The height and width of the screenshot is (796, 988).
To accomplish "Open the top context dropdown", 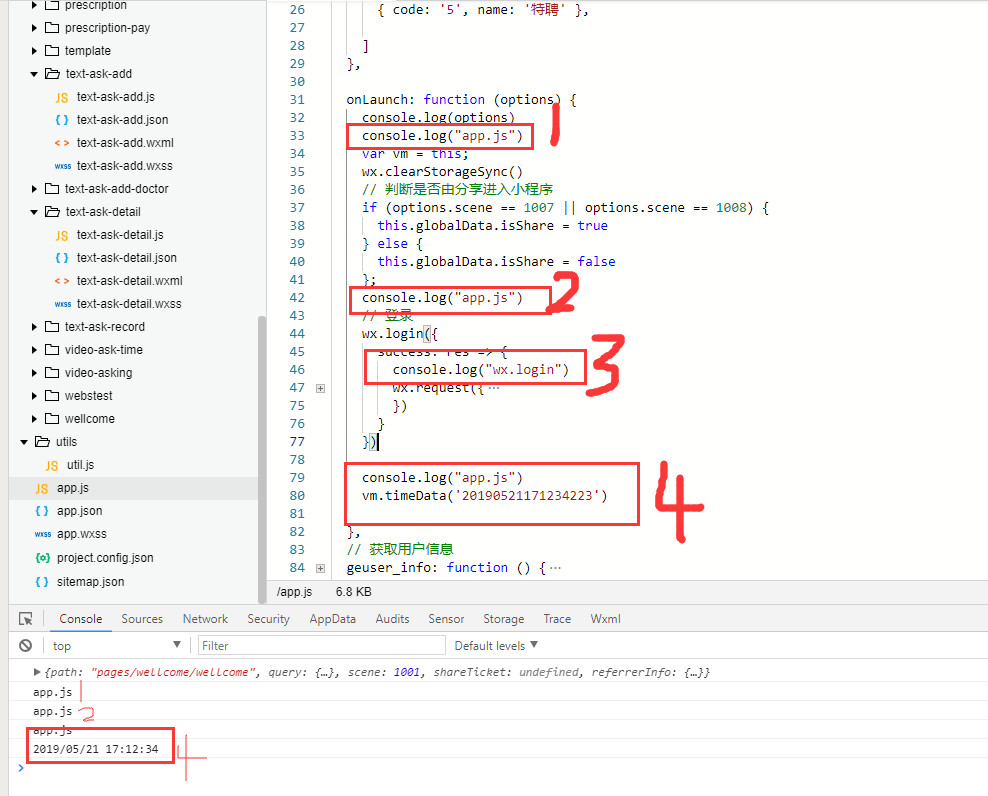I will (x=115, y=646).
